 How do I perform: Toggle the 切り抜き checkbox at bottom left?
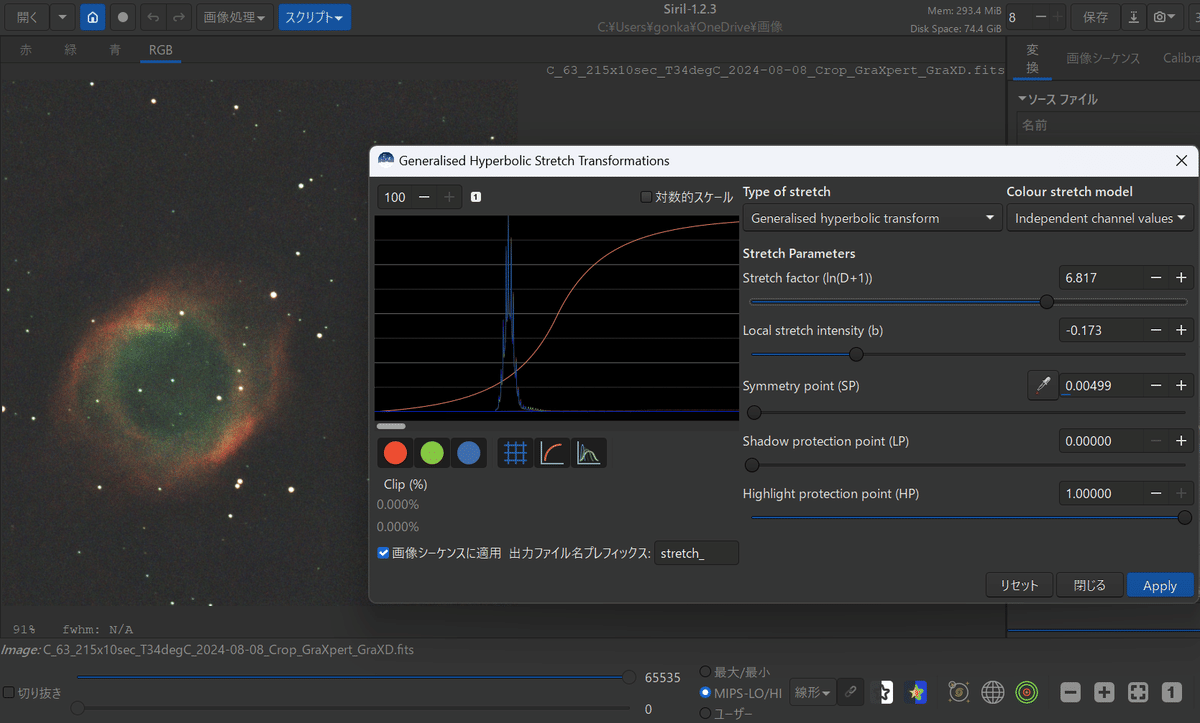point(9,692)
